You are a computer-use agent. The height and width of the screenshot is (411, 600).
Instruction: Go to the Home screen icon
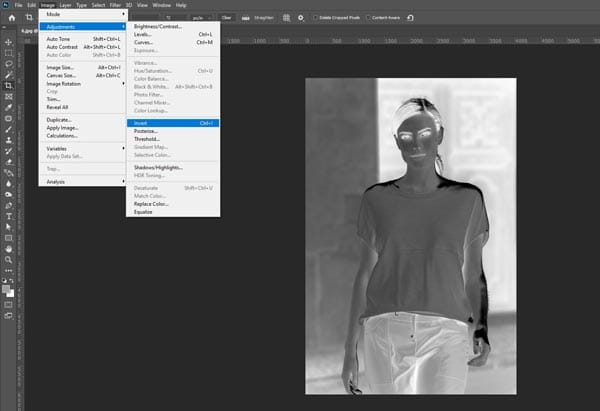12,18
